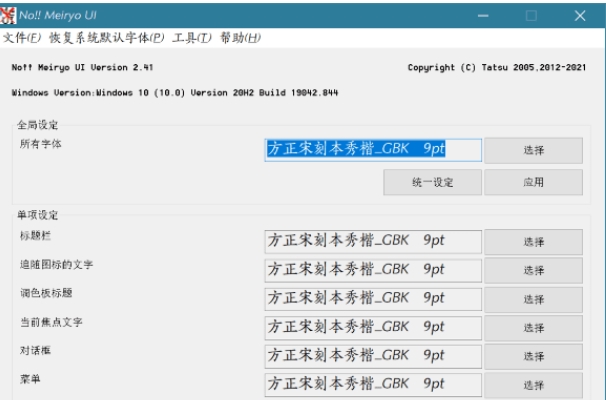Select font via 选择 for 追随图标的文字

533,271
